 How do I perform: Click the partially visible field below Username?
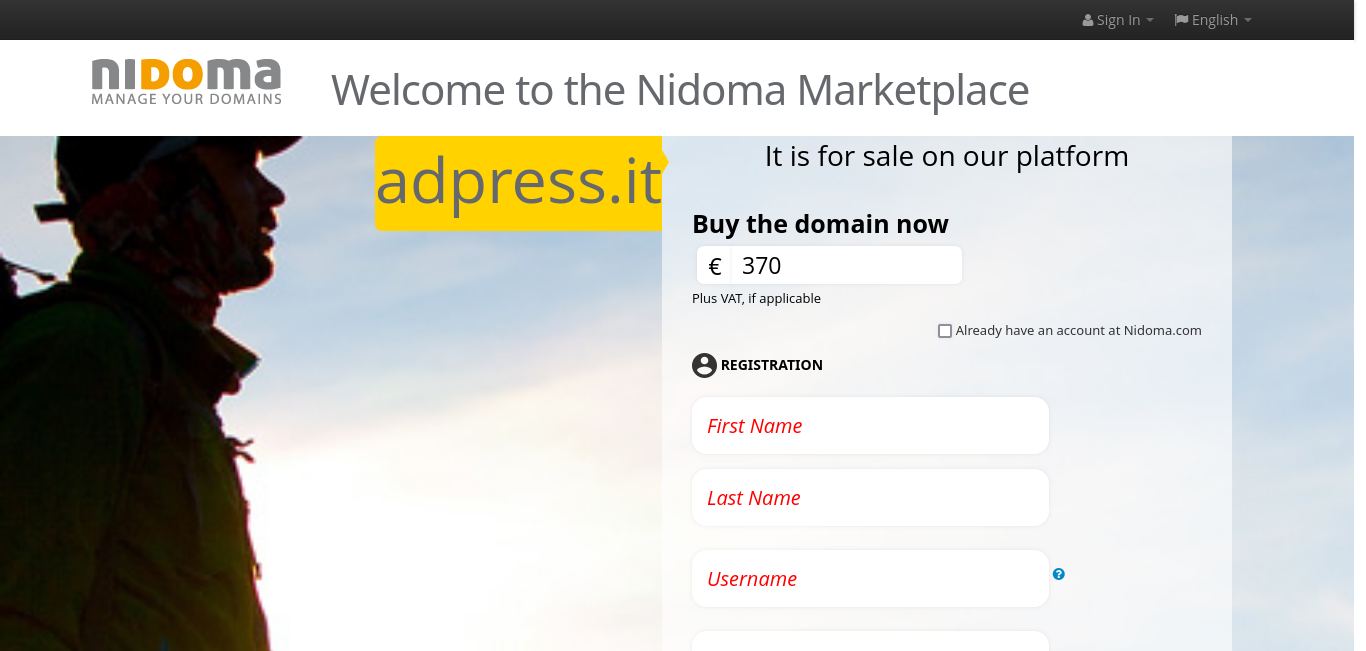(x=870, y=641)
